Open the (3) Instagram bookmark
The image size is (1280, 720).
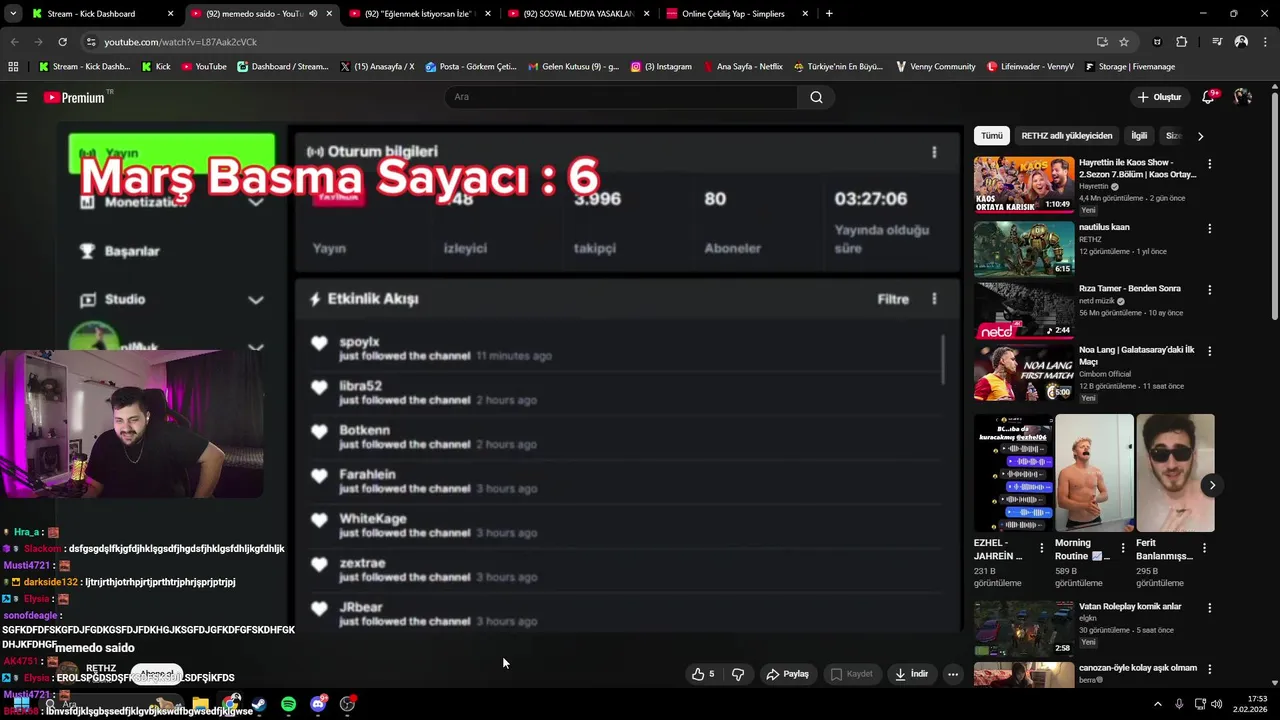tap(661, 66)
